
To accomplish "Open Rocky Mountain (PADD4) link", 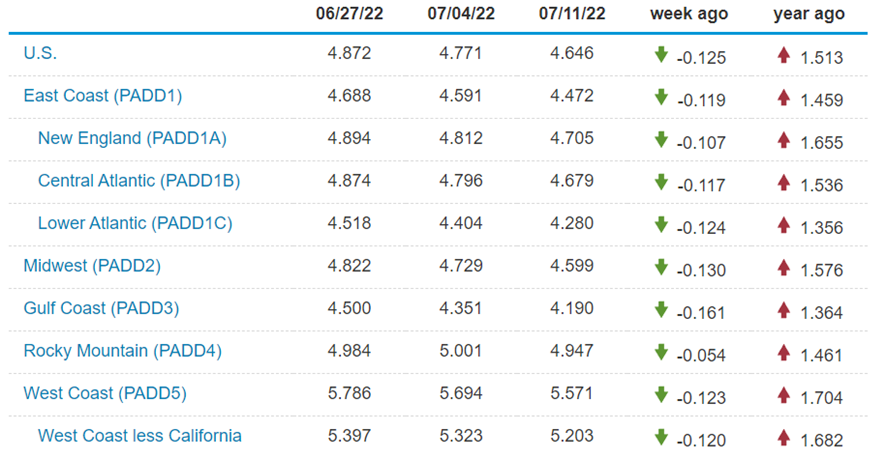I will tap(122, 351).
